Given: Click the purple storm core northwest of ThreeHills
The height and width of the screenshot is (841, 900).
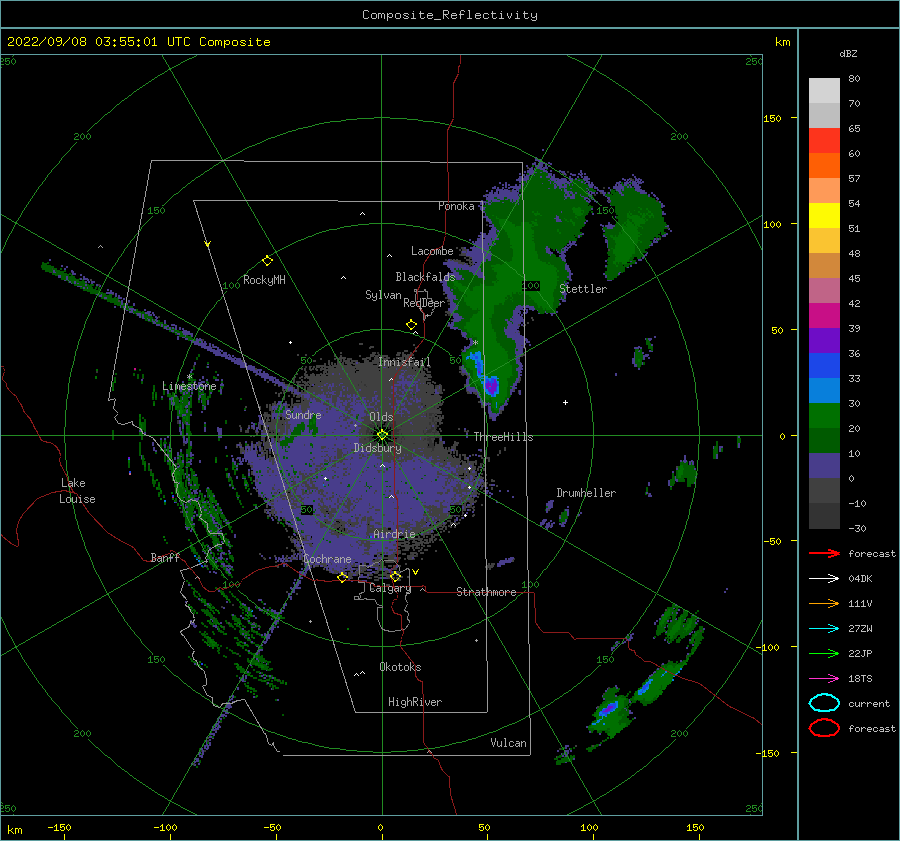Looking at the screenshot, I should 491,385.
